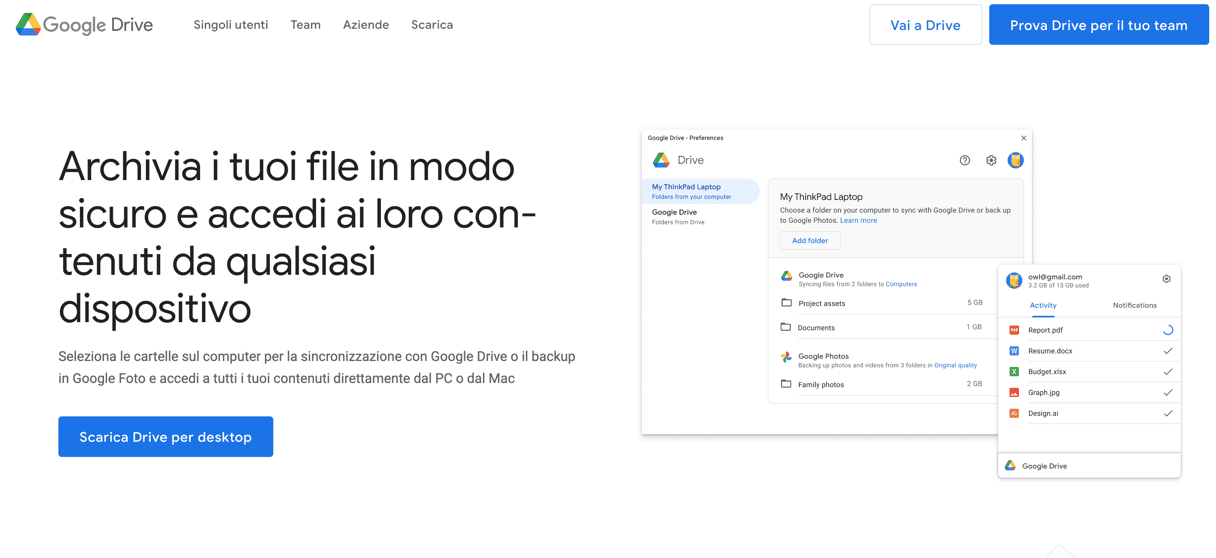Select the Resume.docx file name

[1050, 351]
